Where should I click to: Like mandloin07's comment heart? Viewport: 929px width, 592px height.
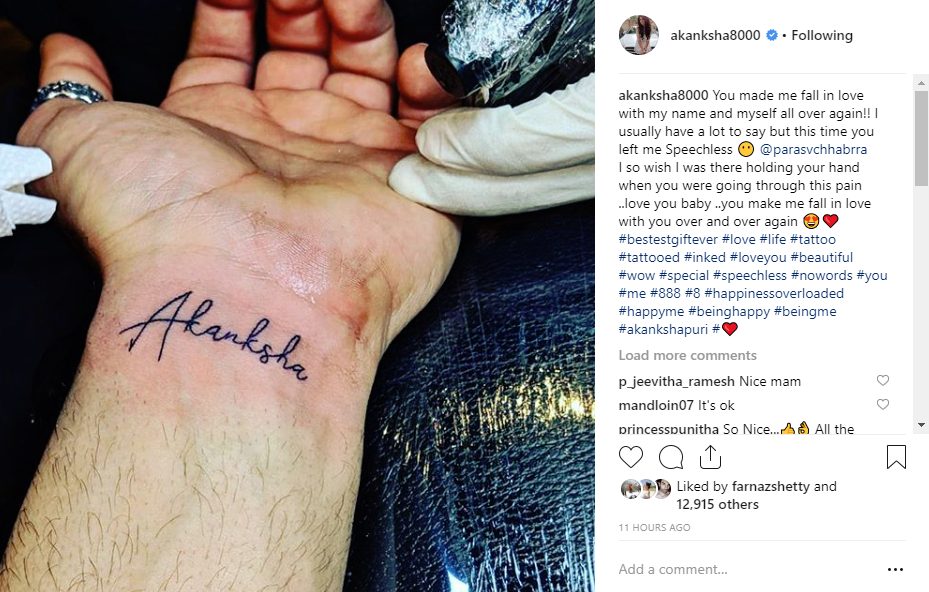(x=883, y=404)
